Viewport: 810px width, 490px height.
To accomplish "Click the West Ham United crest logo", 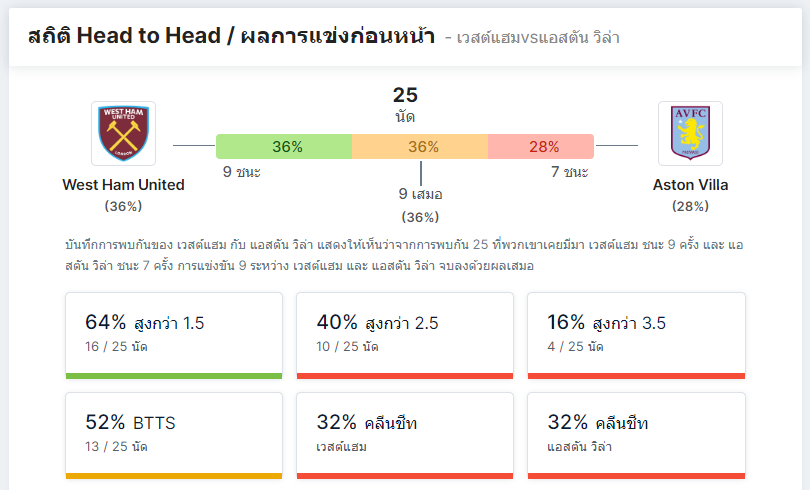I will click(x=123, y=133).
